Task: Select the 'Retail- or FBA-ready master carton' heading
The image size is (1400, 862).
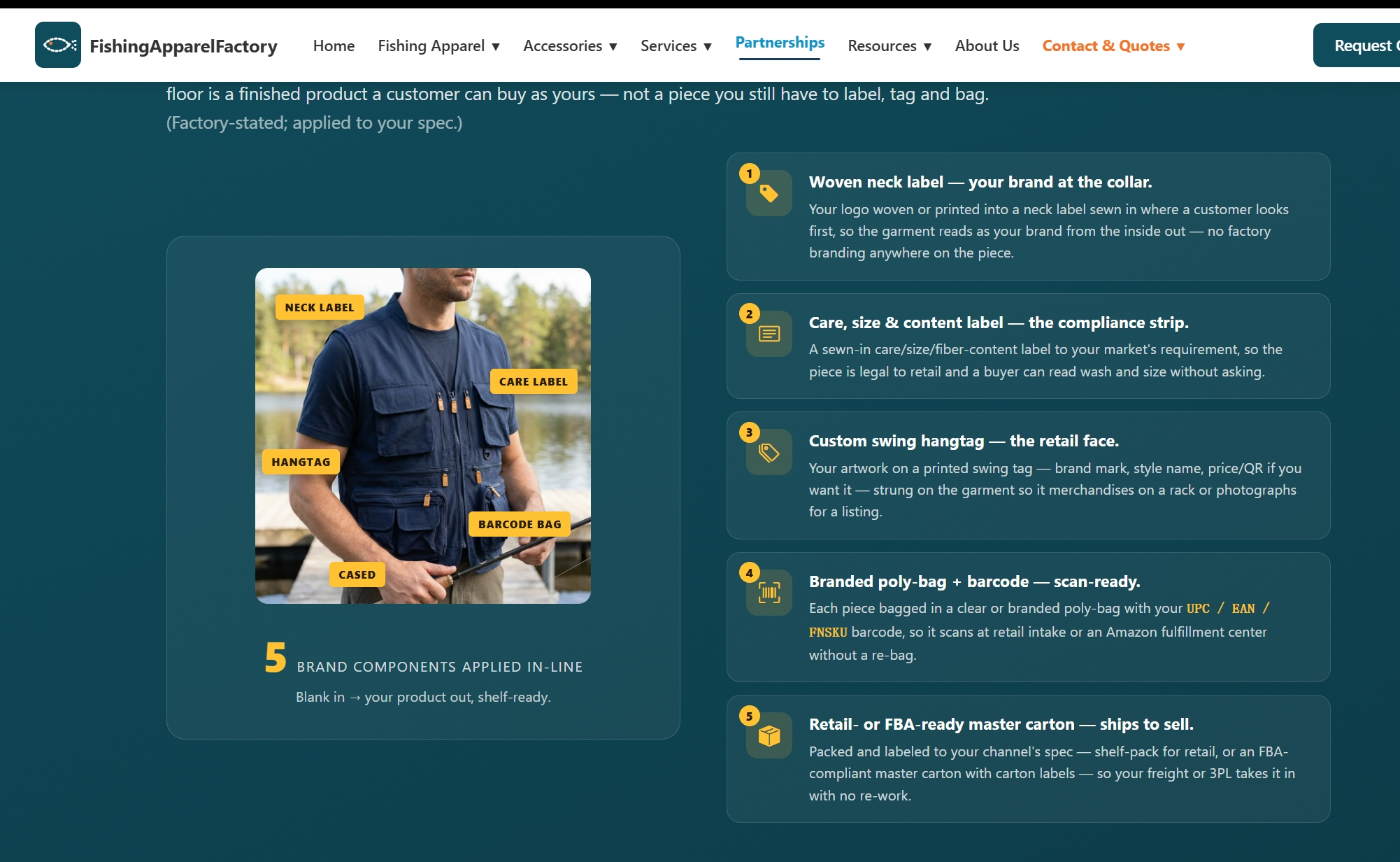Action: [x=1001, y=724]
